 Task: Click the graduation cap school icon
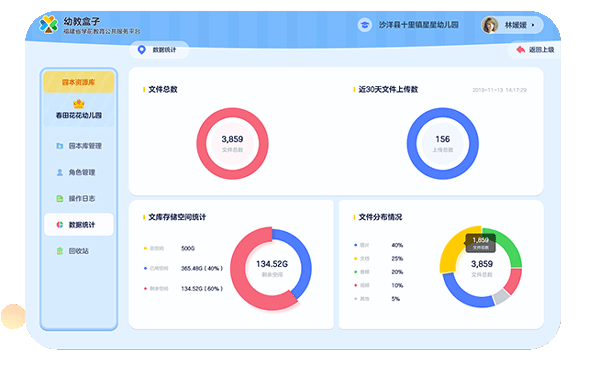click(365, 25)
